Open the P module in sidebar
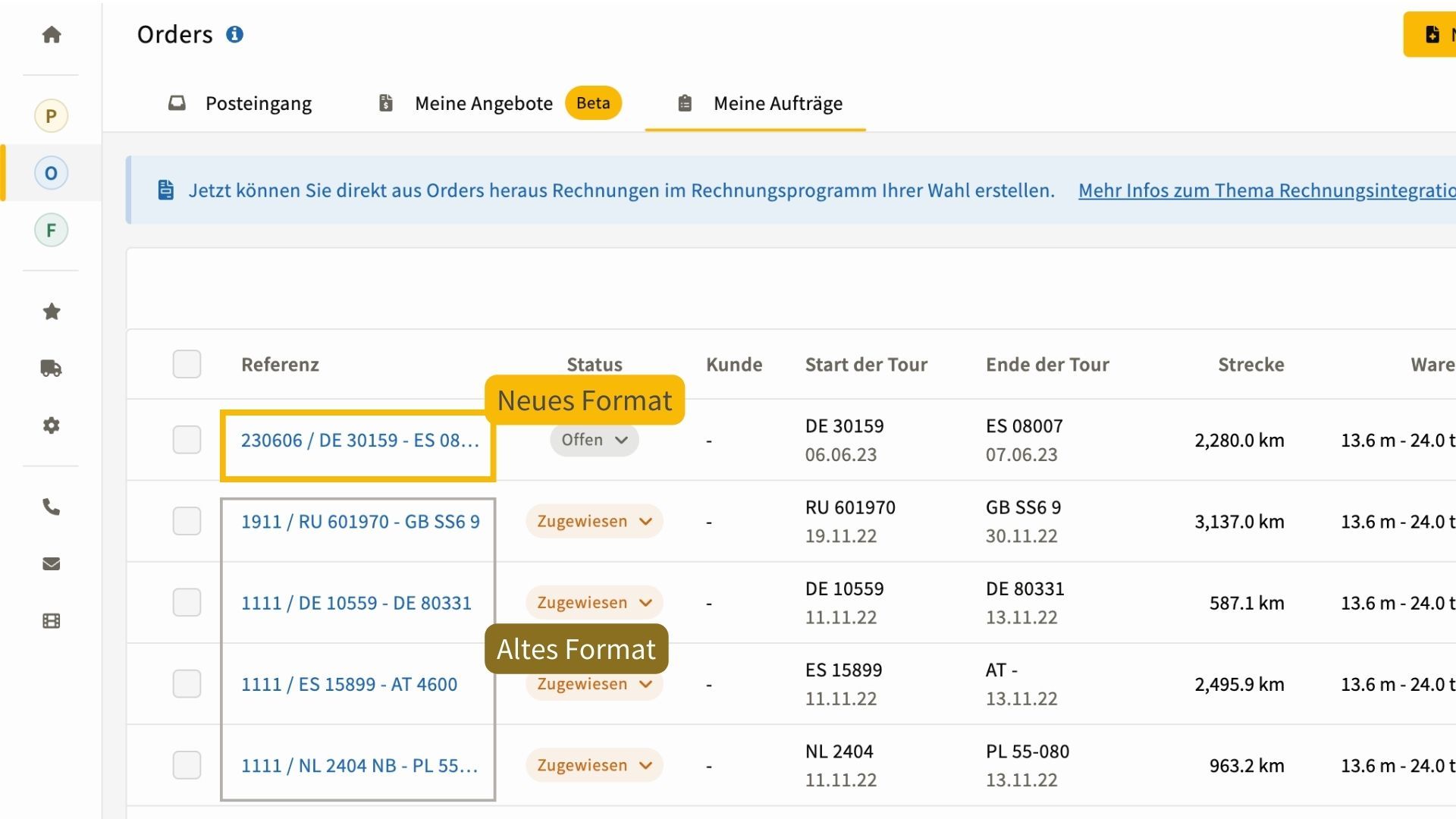Image resolution: width=1456 pixels, height=819 pixels. [x=51, y=116]
